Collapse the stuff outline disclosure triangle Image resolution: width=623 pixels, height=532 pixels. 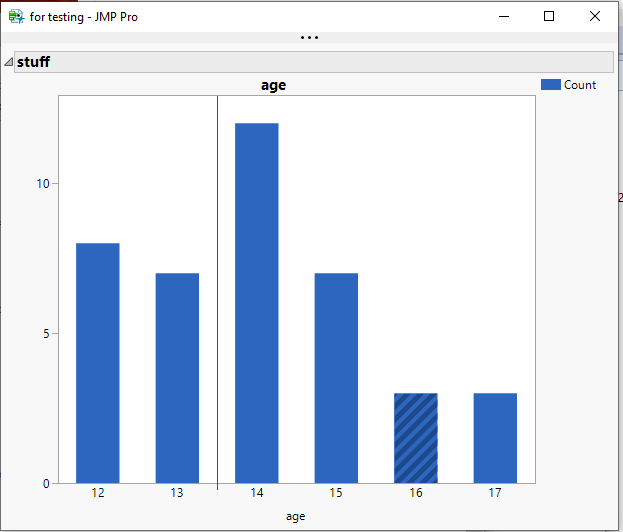click(x=8, y=62)
